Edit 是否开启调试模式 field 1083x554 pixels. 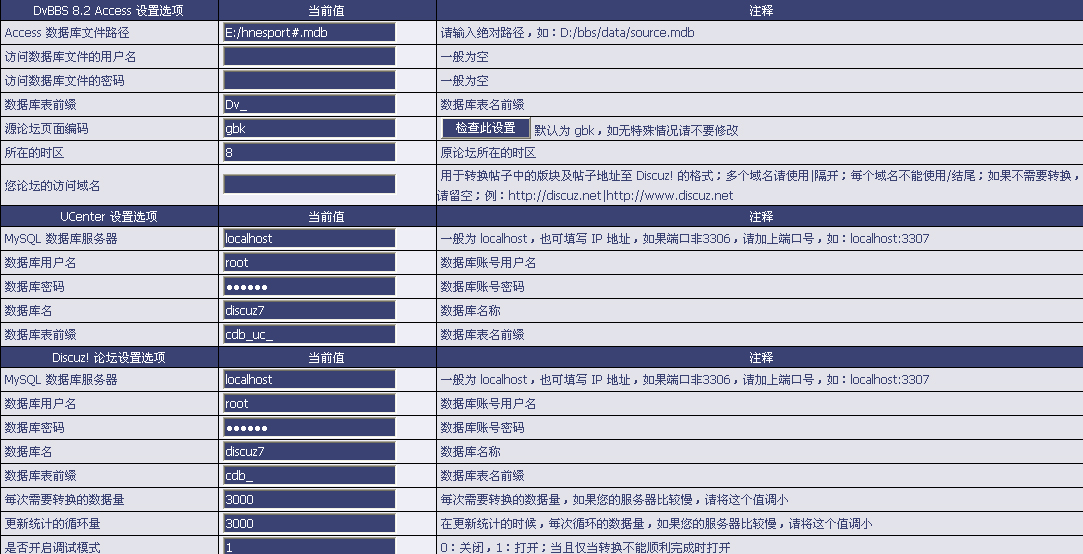[x=309, y=546]
